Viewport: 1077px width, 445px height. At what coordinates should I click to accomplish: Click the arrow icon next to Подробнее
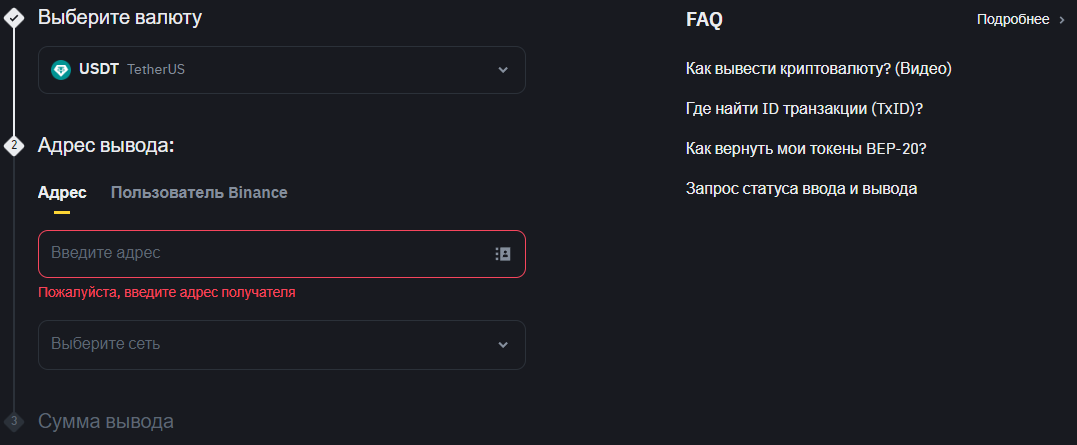click(x=1063, y=20)
